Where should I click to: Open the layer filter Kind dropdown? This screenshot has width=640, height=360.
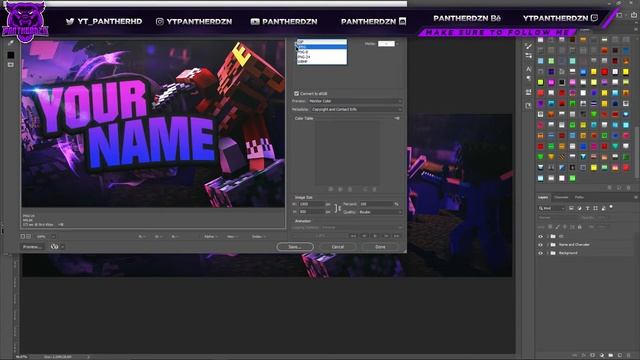551,208
